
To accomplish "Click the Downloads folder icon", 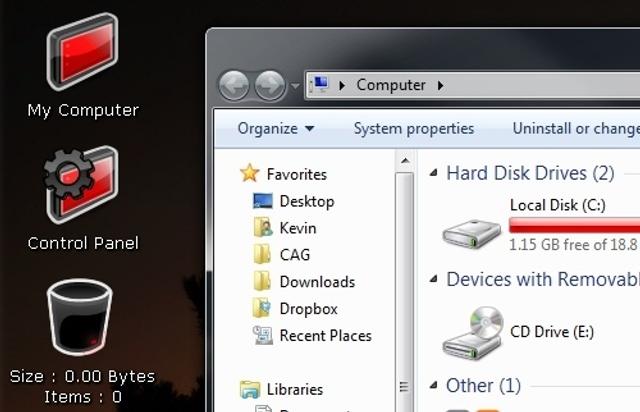I will pos(262,281).
